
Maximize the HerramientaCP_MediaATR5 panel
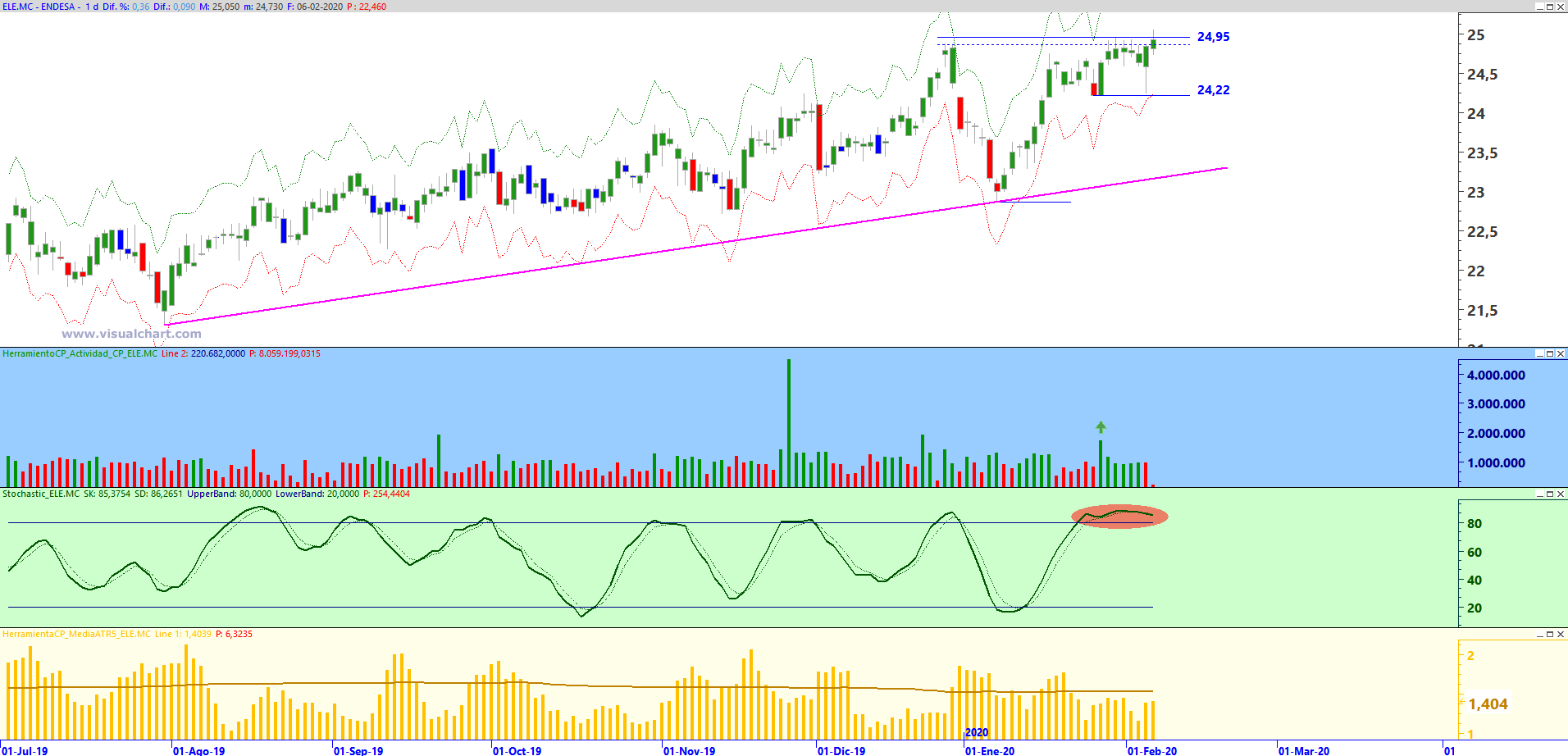pyautogui.click(x=1550, y=634)
